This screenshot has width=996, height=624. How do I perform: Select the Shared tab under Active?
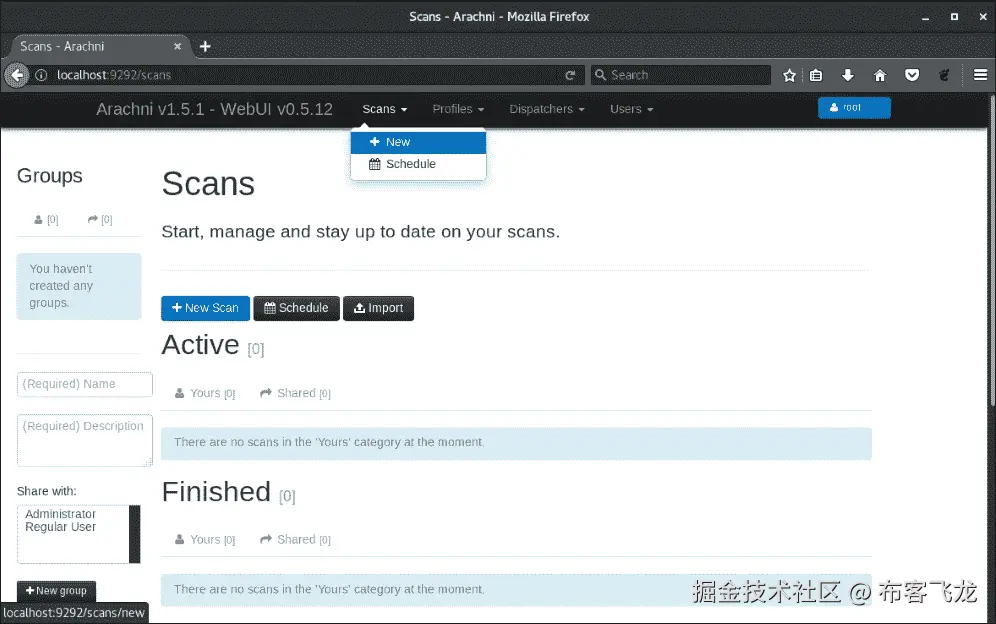click(x=295, y=393)
